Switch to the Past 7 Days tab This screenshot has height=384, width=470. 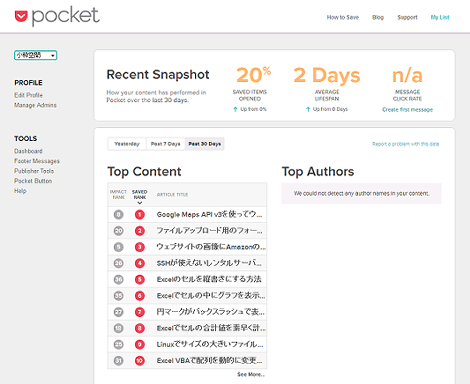point(166,144)
